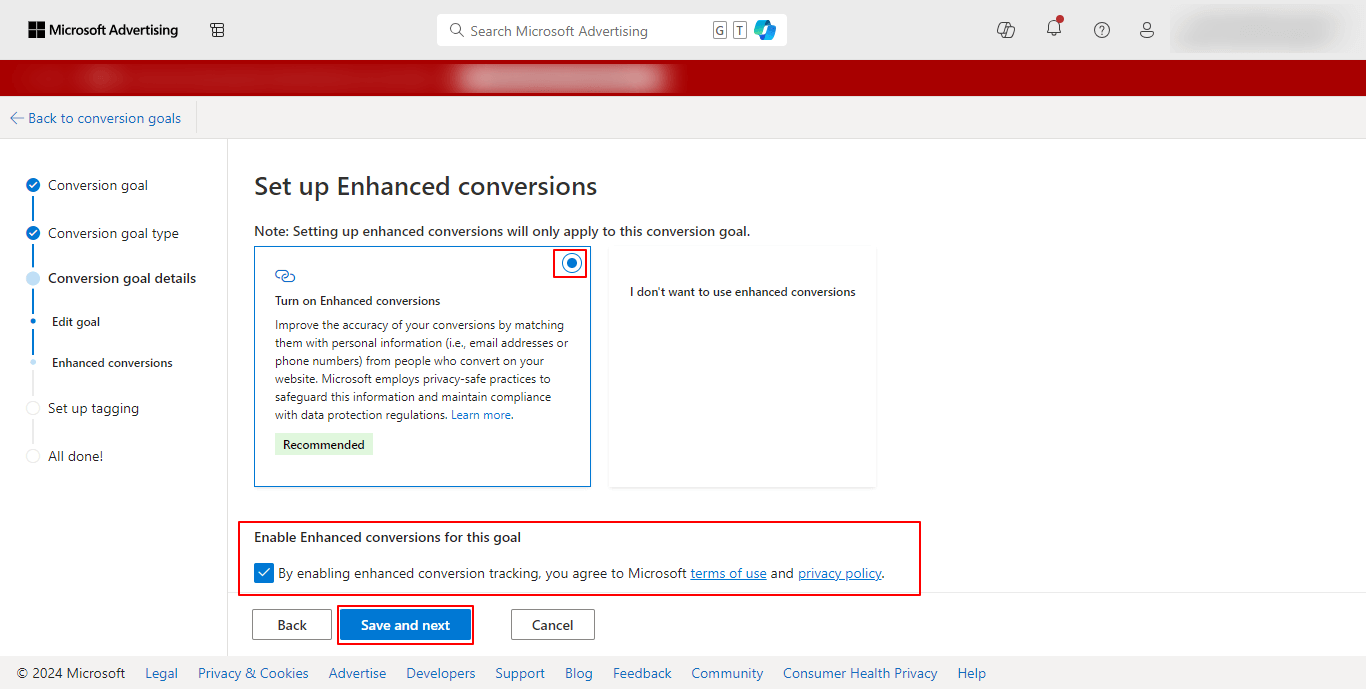This screenshot has height=690, width=1366.
Task: Open the Legal footer link
Action: pyautogui.click(x=162, y=673)
